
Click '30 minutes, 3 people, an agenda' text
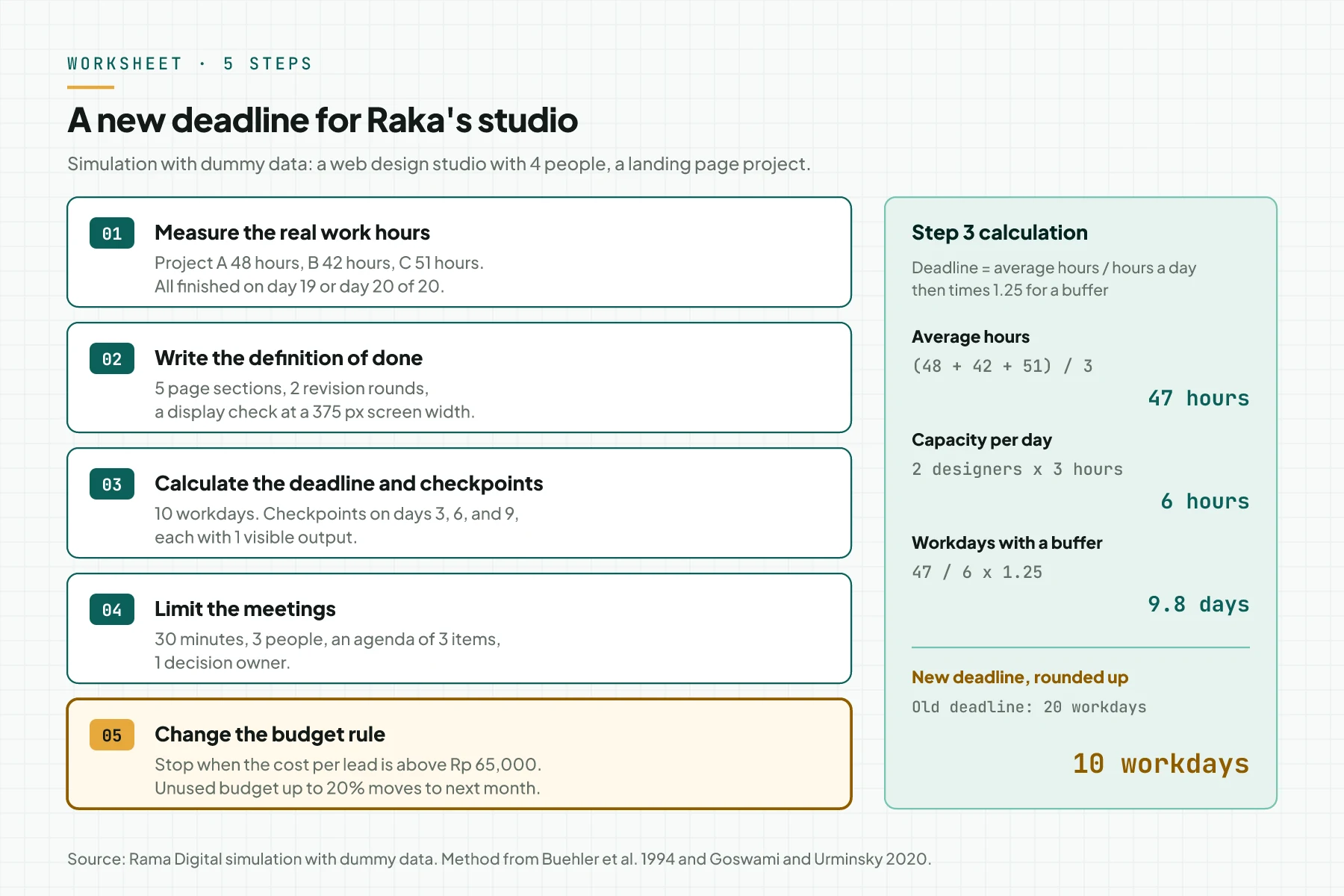328,639
